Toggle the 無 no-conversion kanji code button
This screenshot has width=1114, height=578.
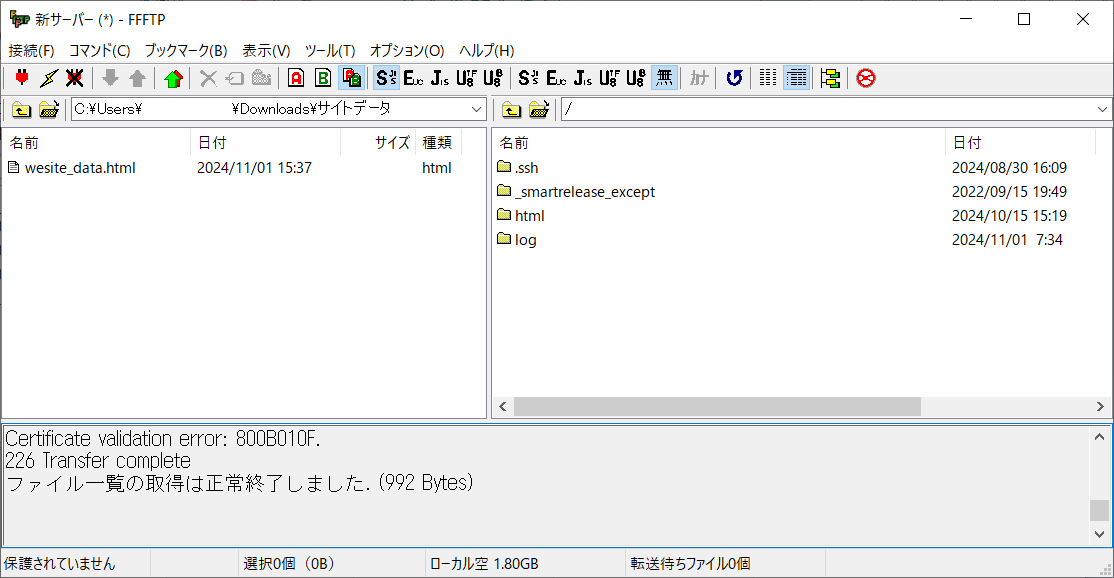[x=664, y=78]
